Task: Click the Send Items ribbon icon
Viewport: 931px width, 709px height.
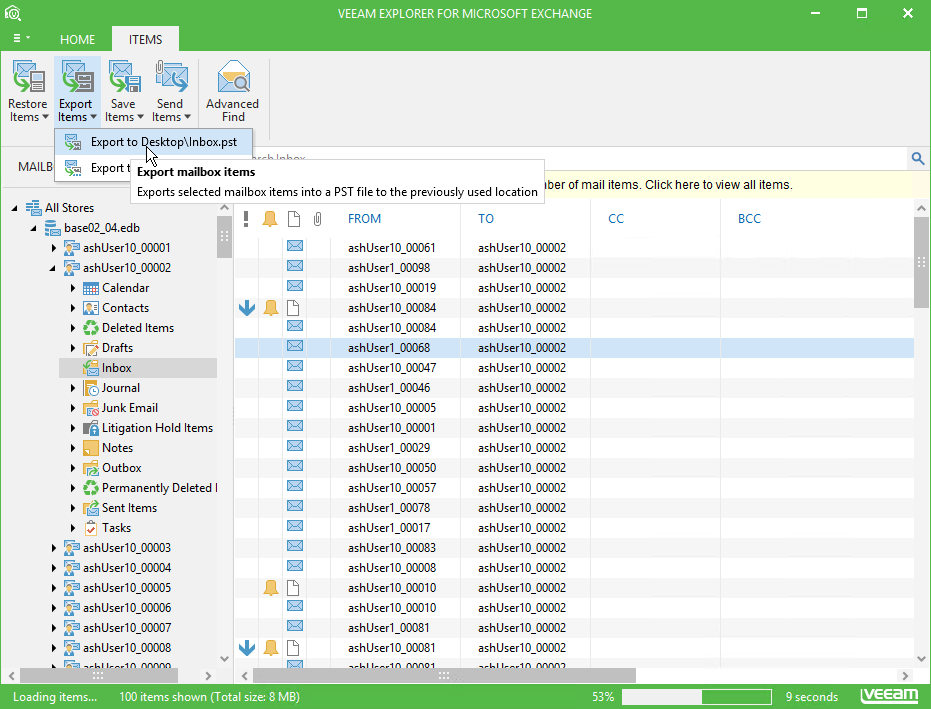Action: pos(172,77)
